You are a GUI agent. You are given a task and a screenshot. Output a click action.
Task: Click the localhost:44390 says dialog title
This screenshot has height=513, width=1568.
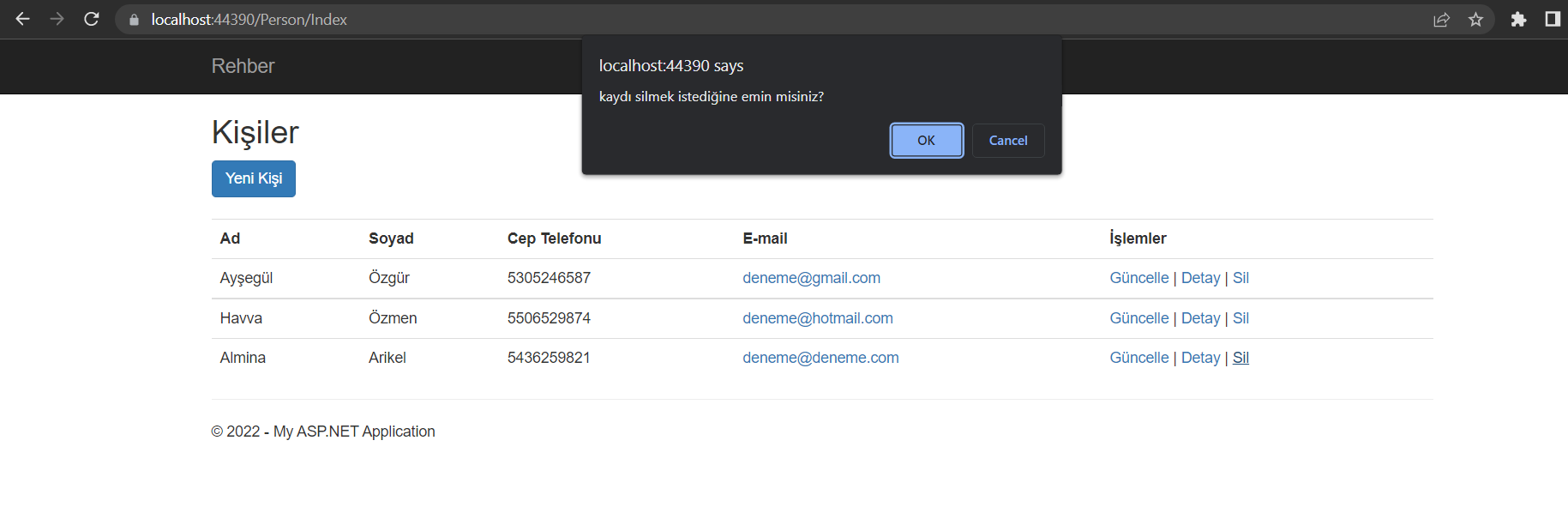pos(671,66)
